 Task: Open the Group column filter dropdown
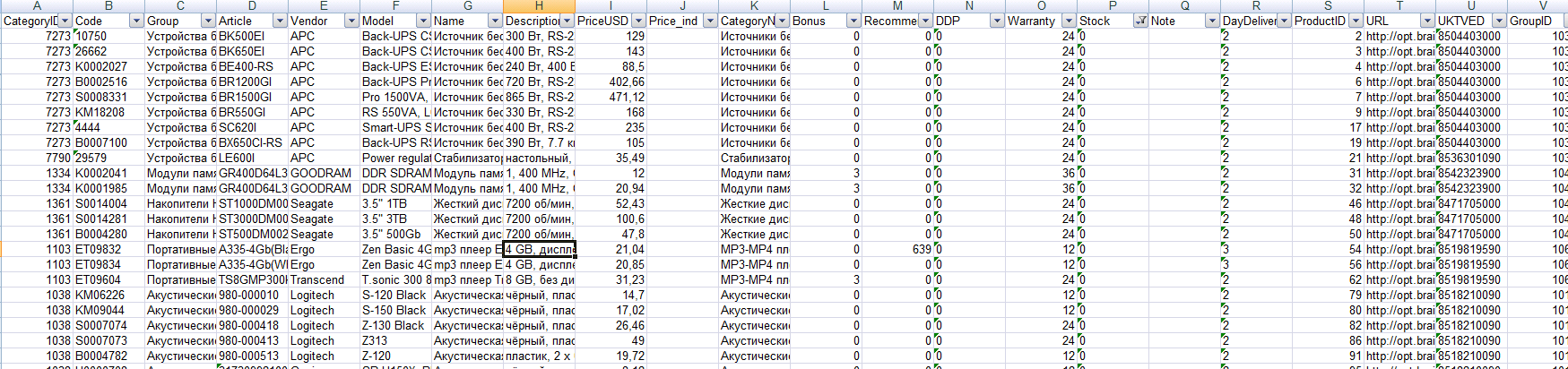(208, 21)
